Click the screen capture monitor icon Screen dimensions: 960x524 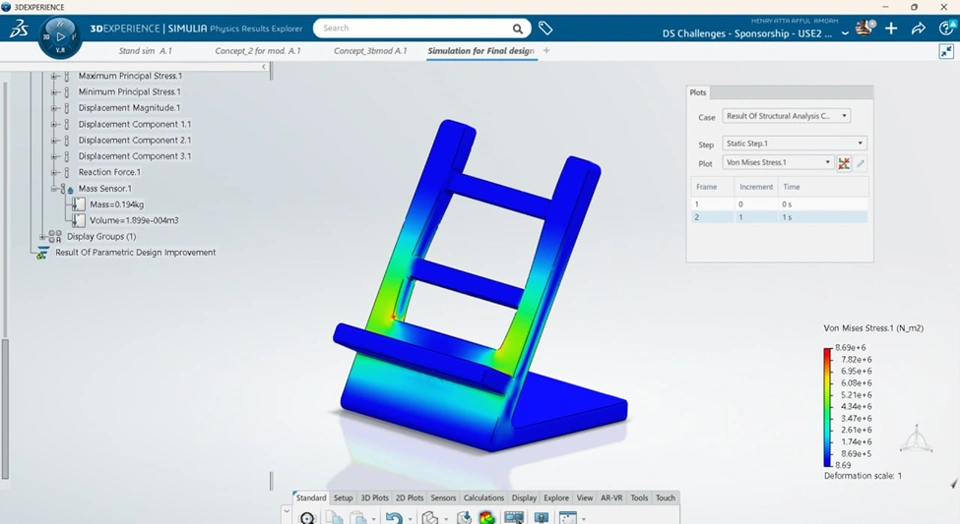click(541, 518)
